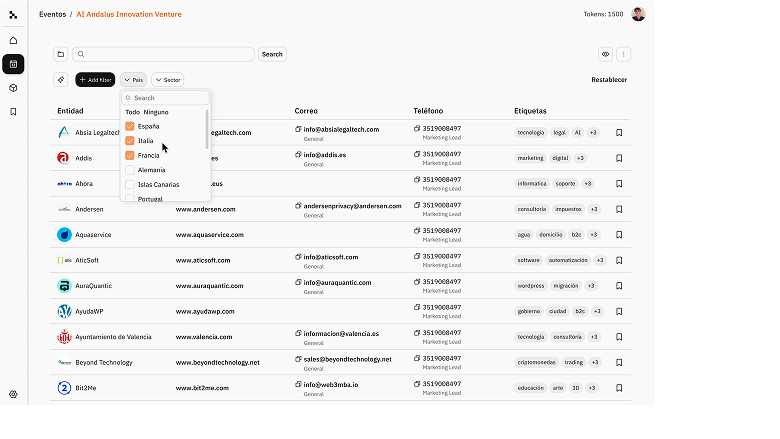780x439 pixels.
Task: Focus the country dropdown search field
Action: pos(166,98)
